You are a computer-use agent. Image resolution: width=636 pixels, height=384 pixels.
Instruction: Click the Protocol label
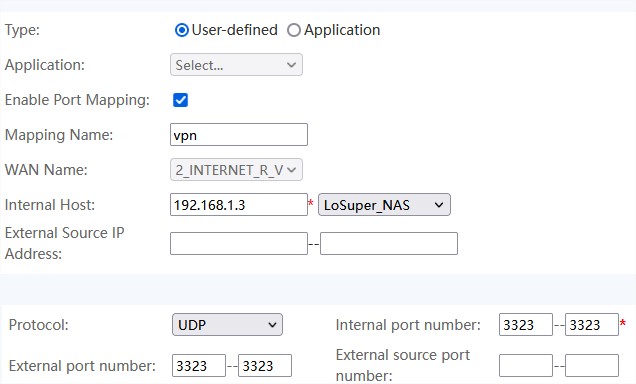pyautogui.click(x=39, y=325)
